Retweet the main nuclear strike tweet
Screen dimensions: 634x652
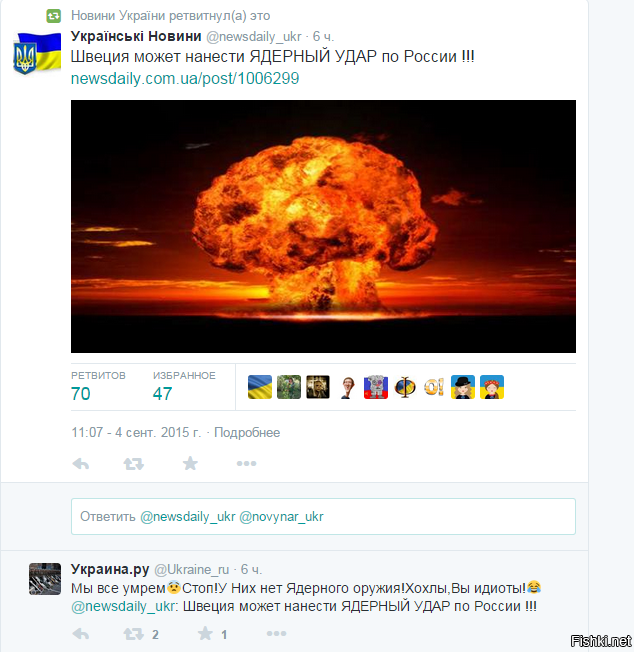133,463
